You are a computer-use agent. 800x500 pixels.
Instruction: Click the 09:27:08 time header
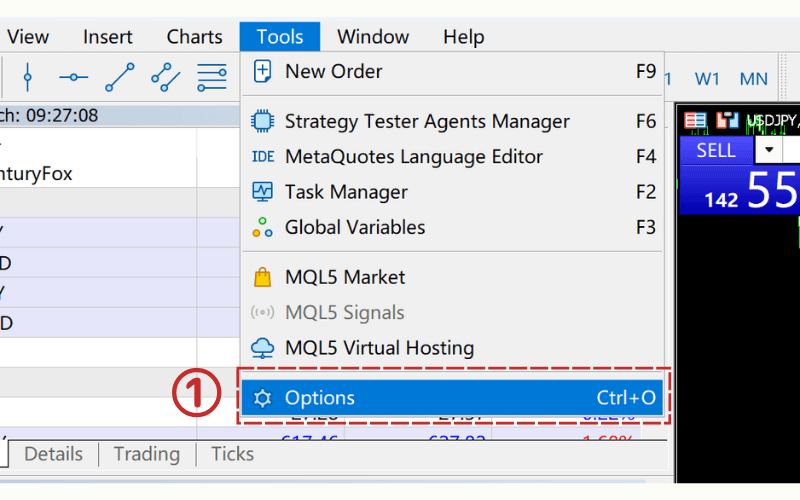62,115
